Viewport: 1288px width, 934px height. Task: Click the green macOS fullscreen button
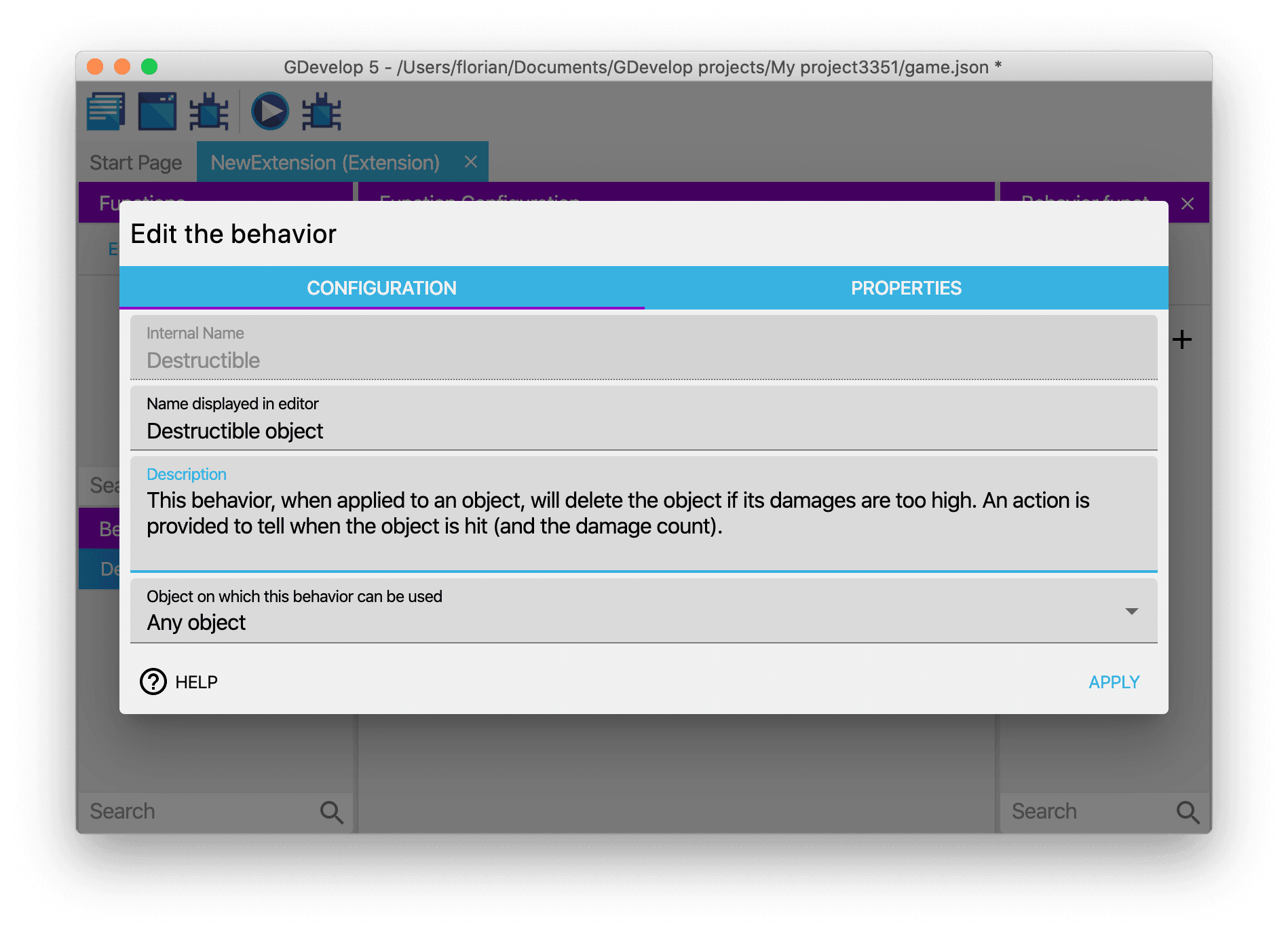149,67
